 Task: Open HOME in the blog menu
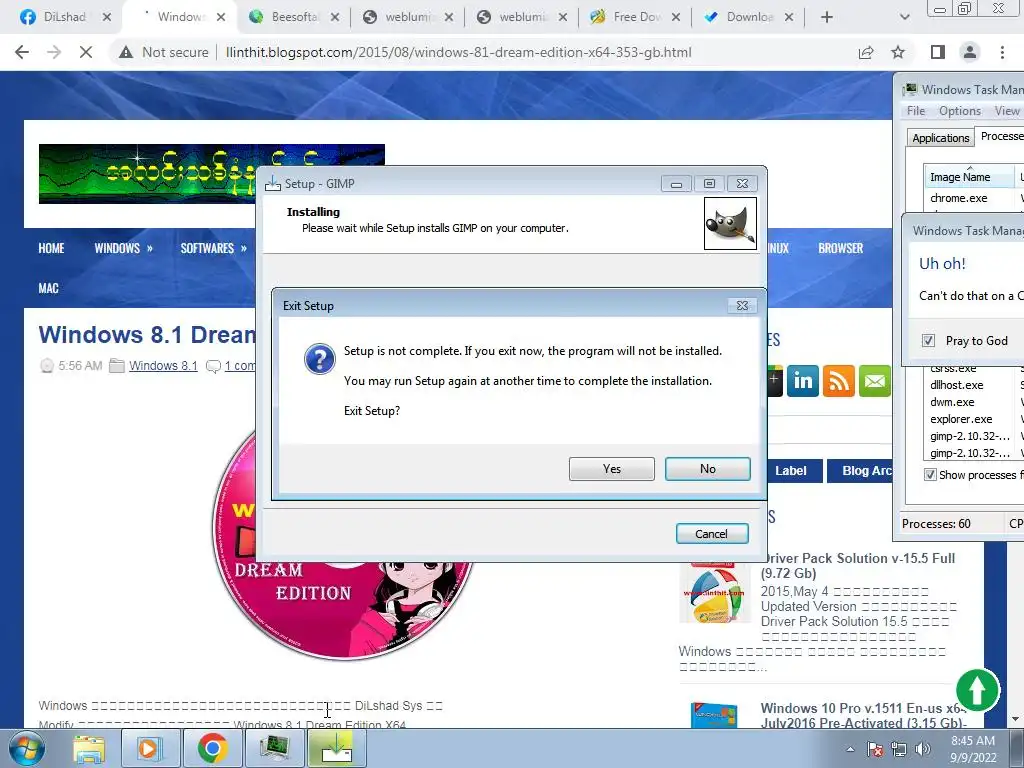[x=51, y=248]
